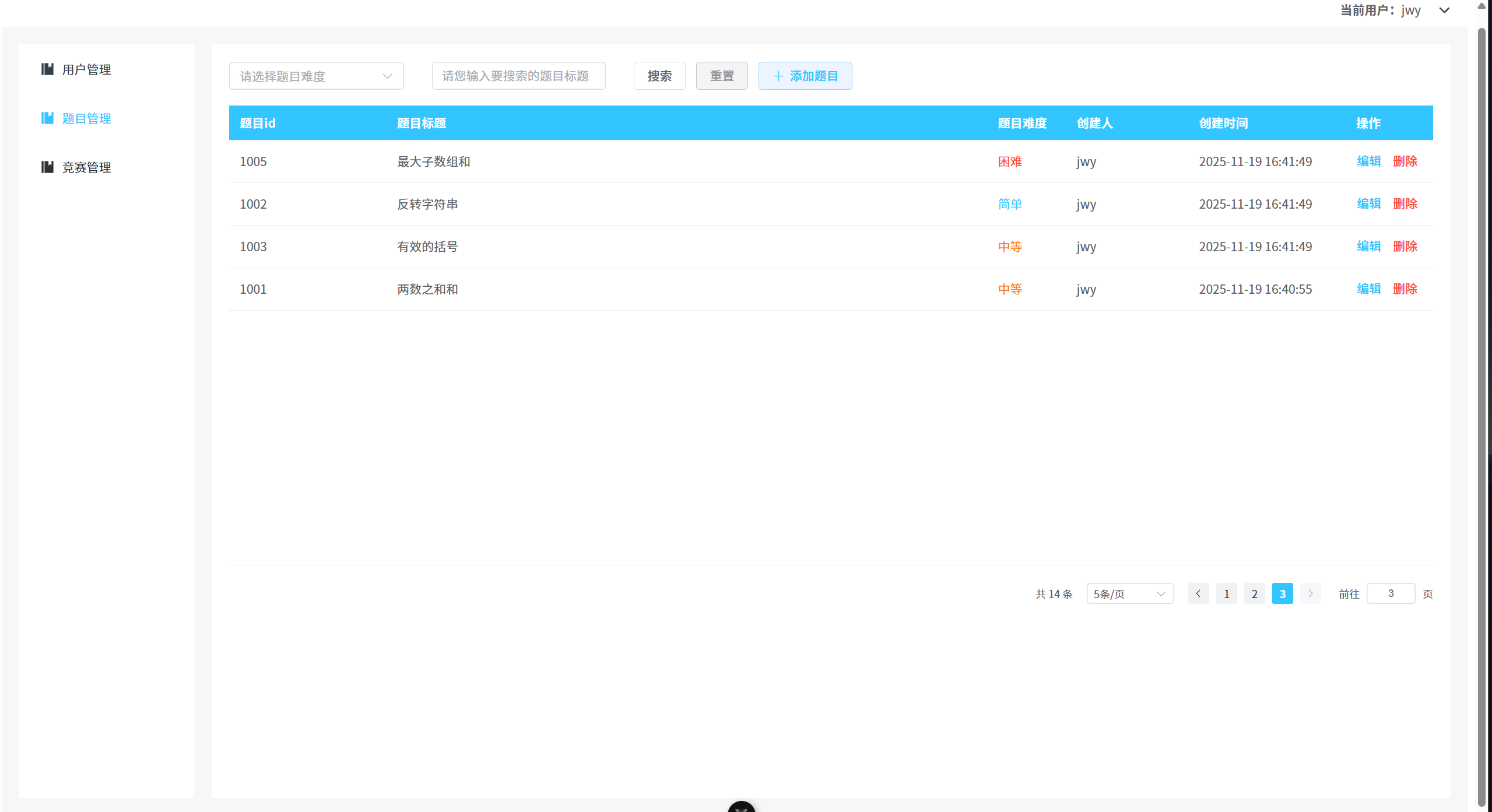Select the 竞赛管理 sidebar icon
Image resolution: width=1492 pixels, height=812 pixels.
[47, 167]
